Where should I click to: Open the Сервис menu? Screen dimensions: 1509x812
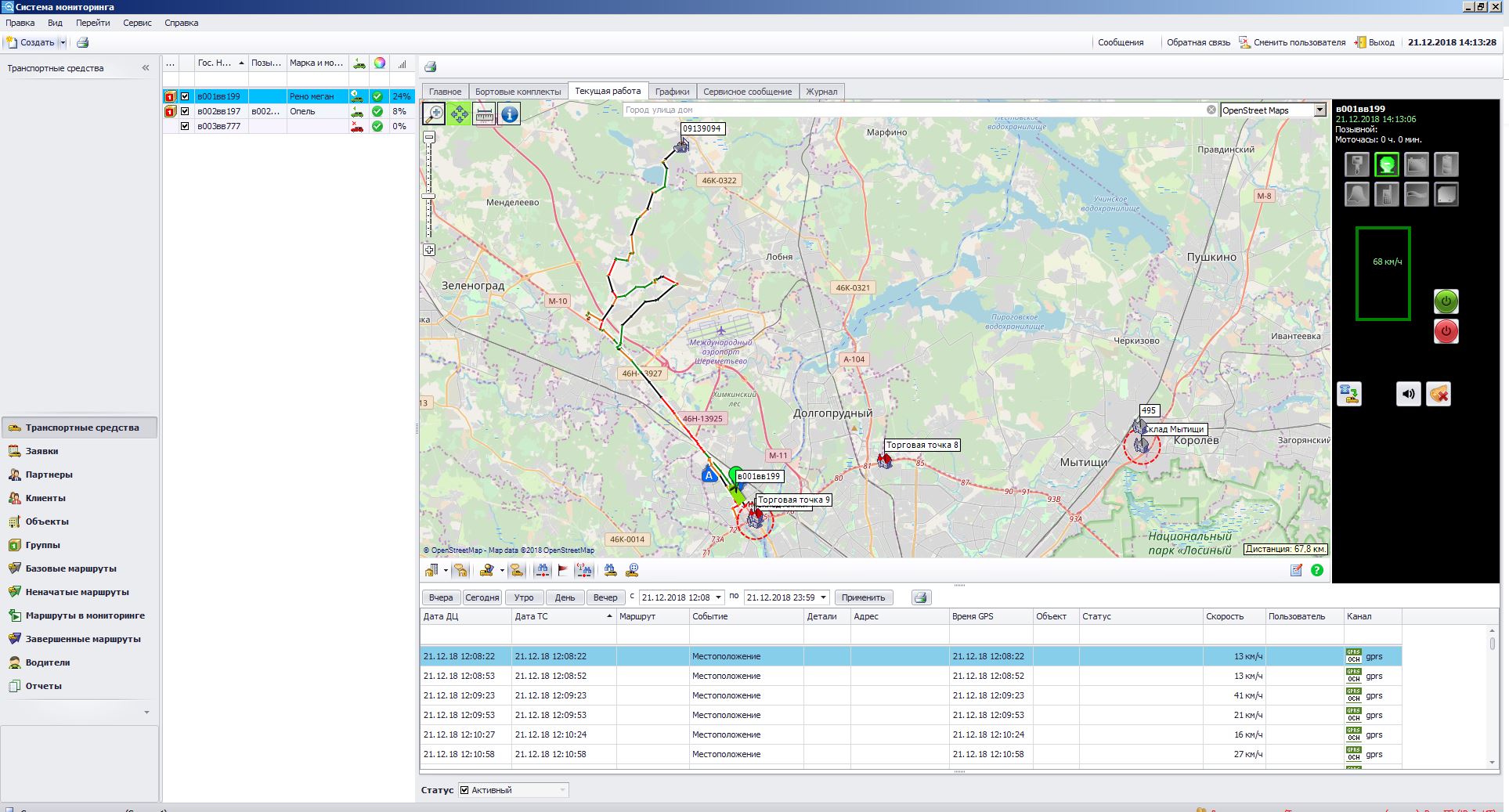coord(137,23)
